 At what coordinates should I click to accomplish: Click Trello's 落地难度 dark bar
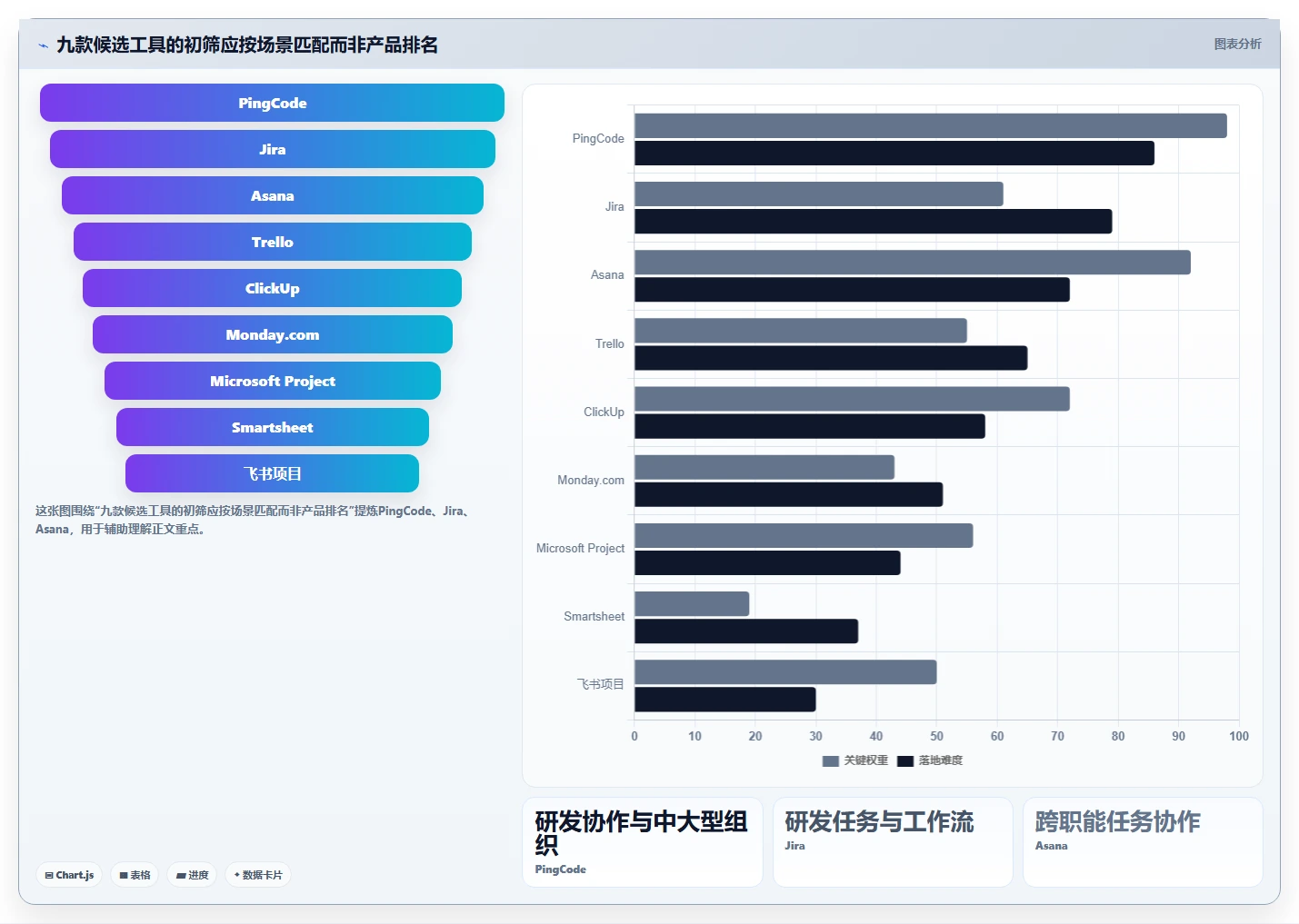point(831,358)
